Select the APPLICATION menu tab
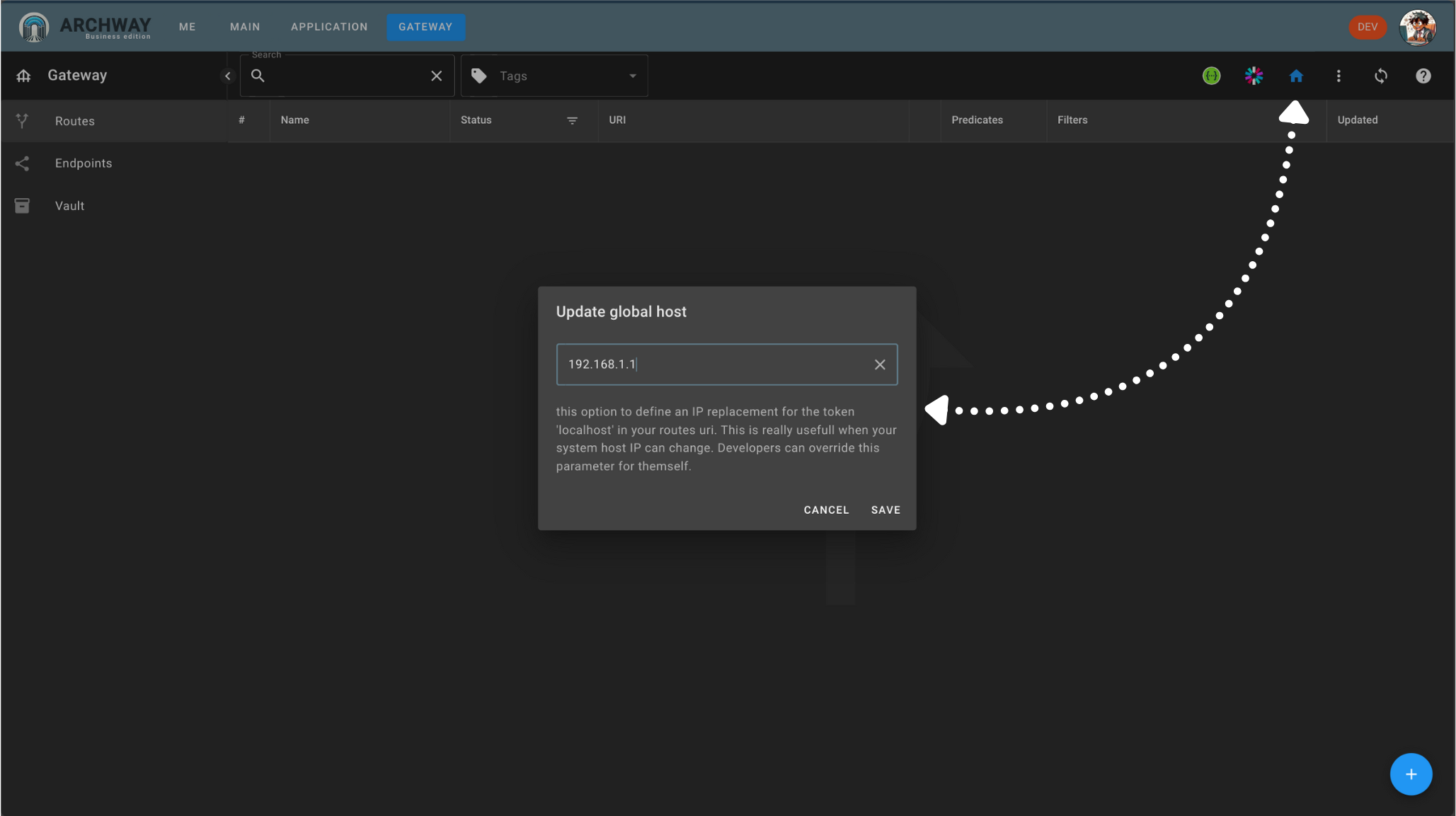This screenshot has width=1456, height=816. point(329,27)
